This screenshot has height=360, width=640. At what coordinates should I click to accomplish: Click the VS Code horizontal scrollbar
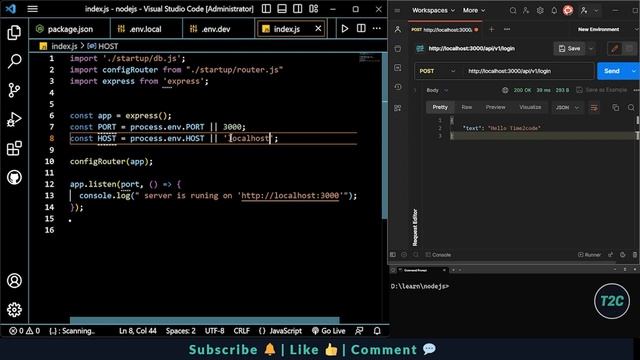coord(204,320)
